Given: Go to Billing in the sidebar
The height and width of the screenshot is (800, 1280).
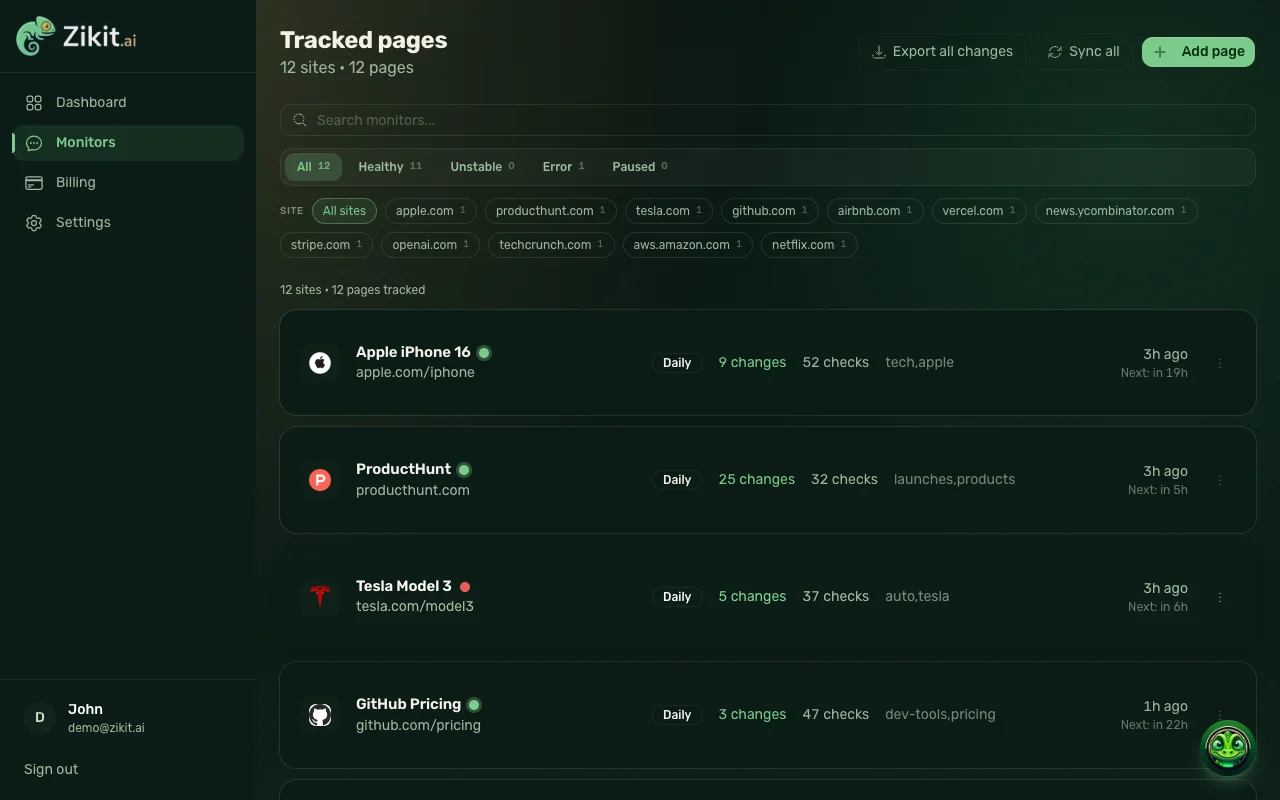Looking at the screenshot, I should 128,183.
